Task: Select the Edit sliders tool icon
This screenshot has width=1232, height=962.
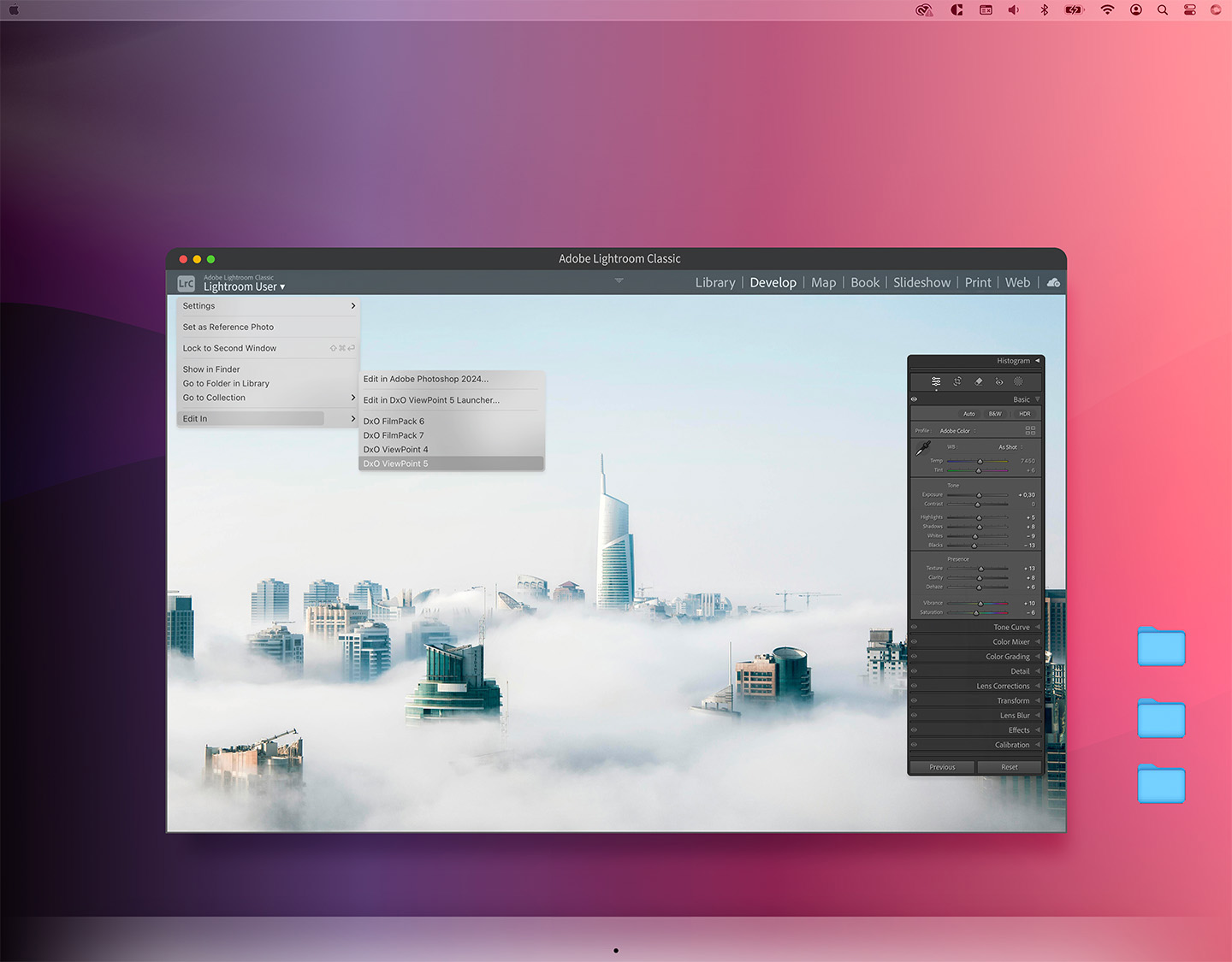Action: point(936,381)
